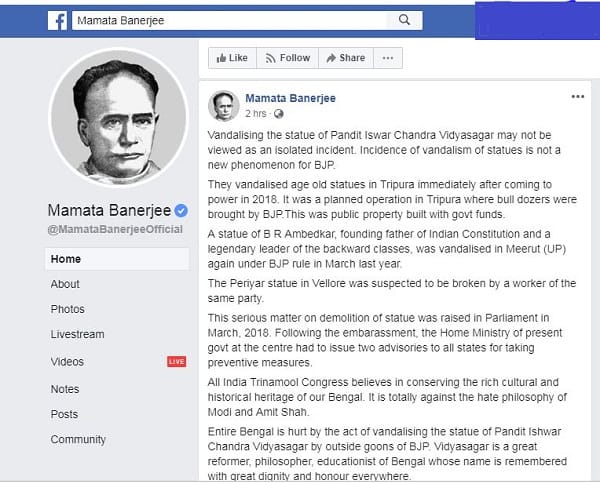This screenshot has width=600, height=484.
Task: Click the LIVE badge next to Videos
Action: tap(176, 362)
